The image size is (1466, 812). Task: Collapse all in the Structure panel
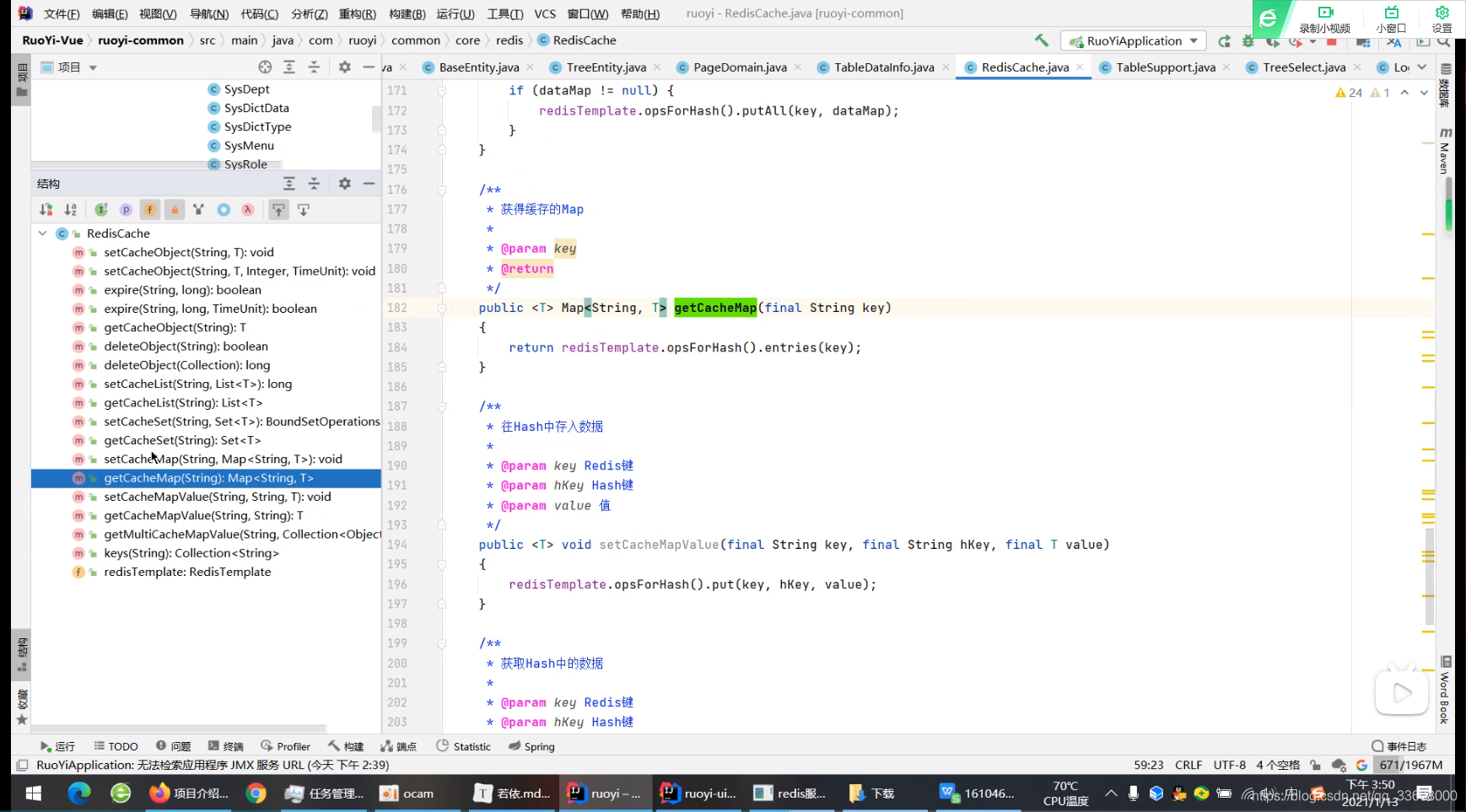[314, 183]
